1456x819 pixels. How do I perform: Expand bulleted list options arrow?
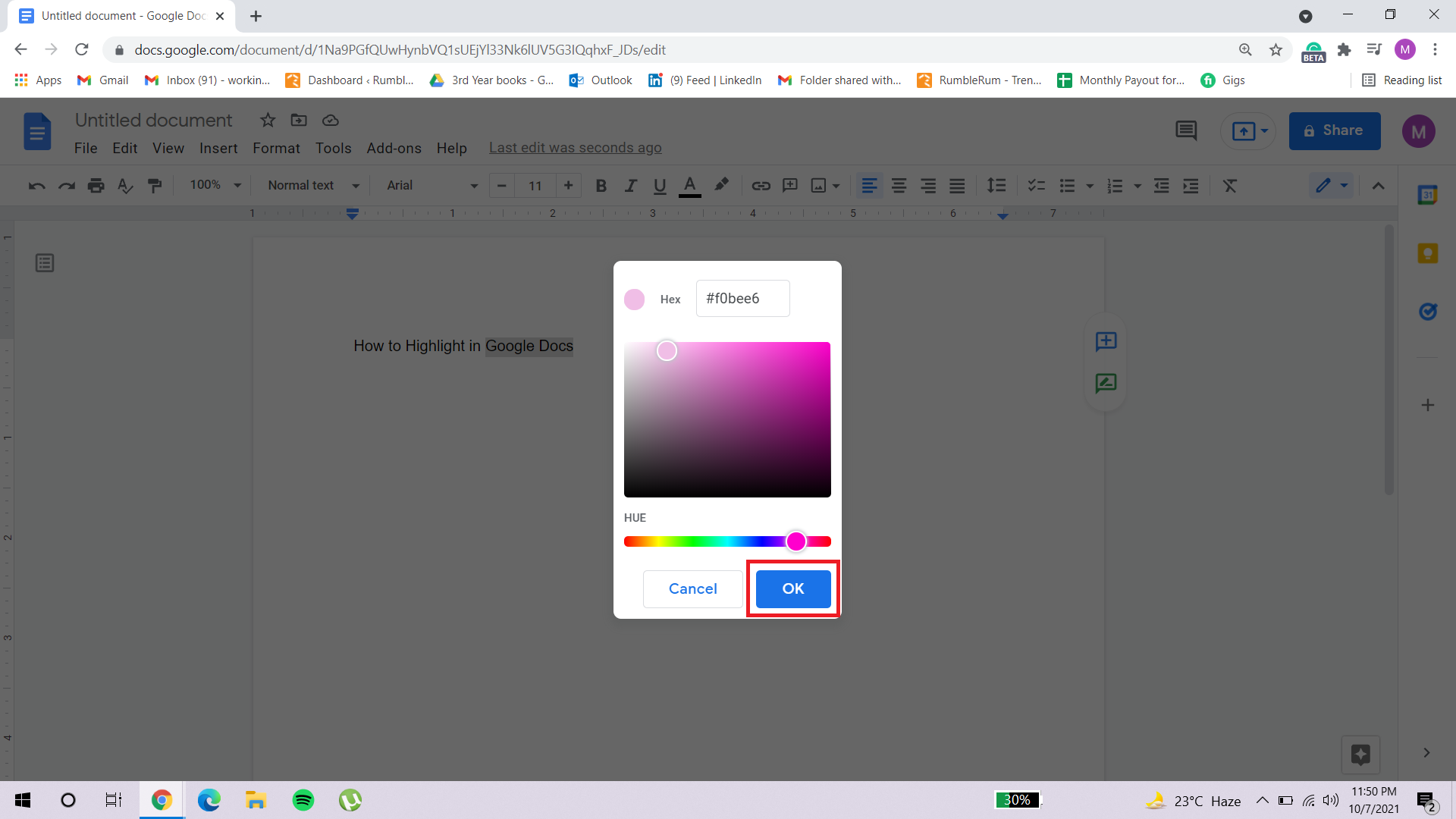(x=1090, y=186)
